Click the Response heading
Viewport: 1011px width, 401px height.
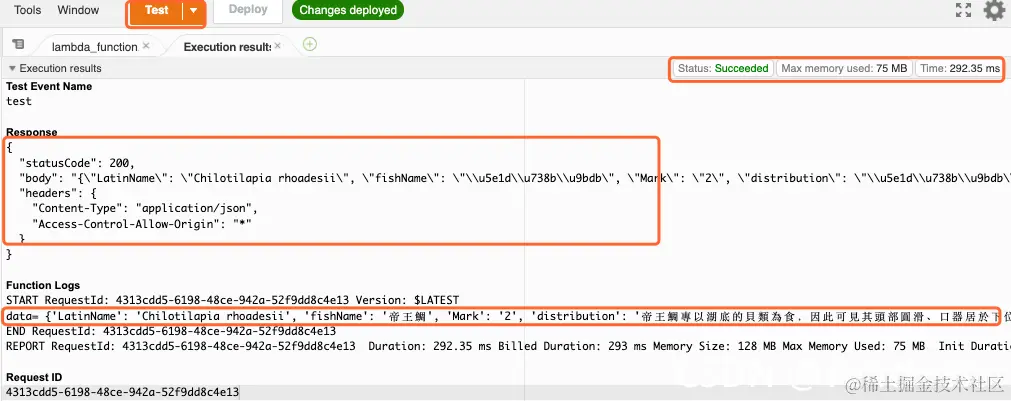32,132
